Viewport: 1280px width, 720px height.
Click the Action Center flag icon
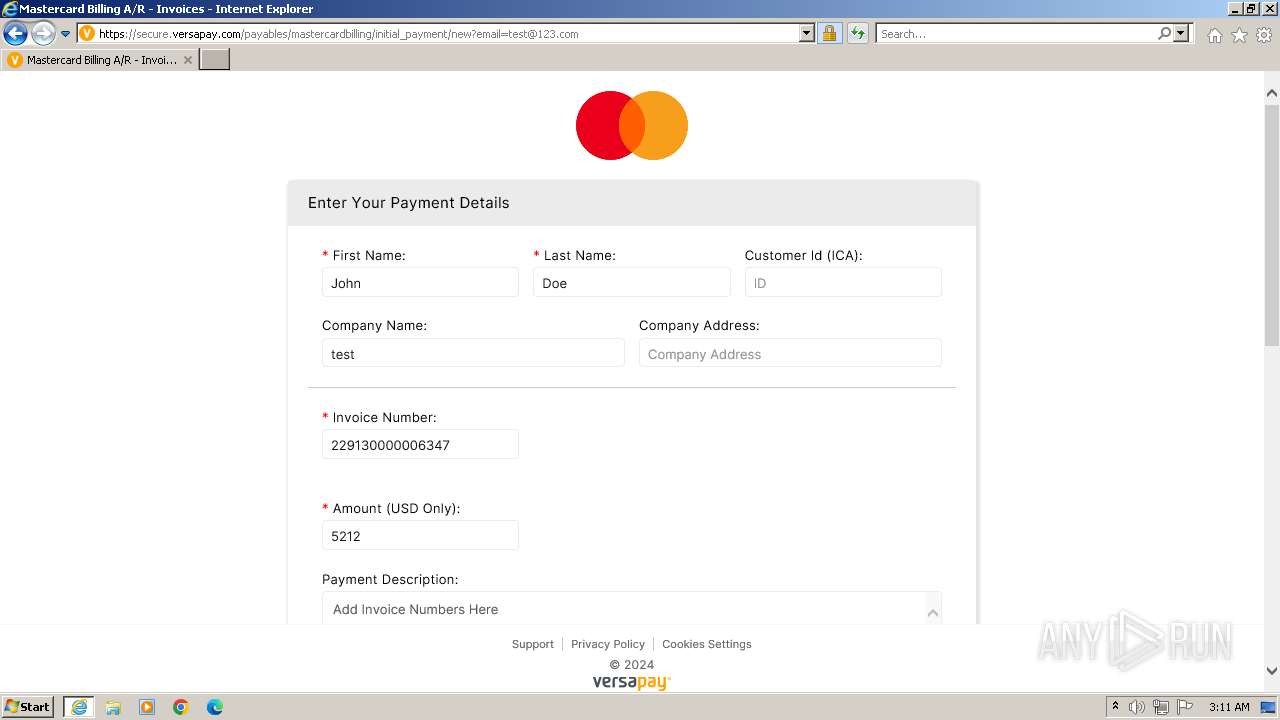[1185, 707]
